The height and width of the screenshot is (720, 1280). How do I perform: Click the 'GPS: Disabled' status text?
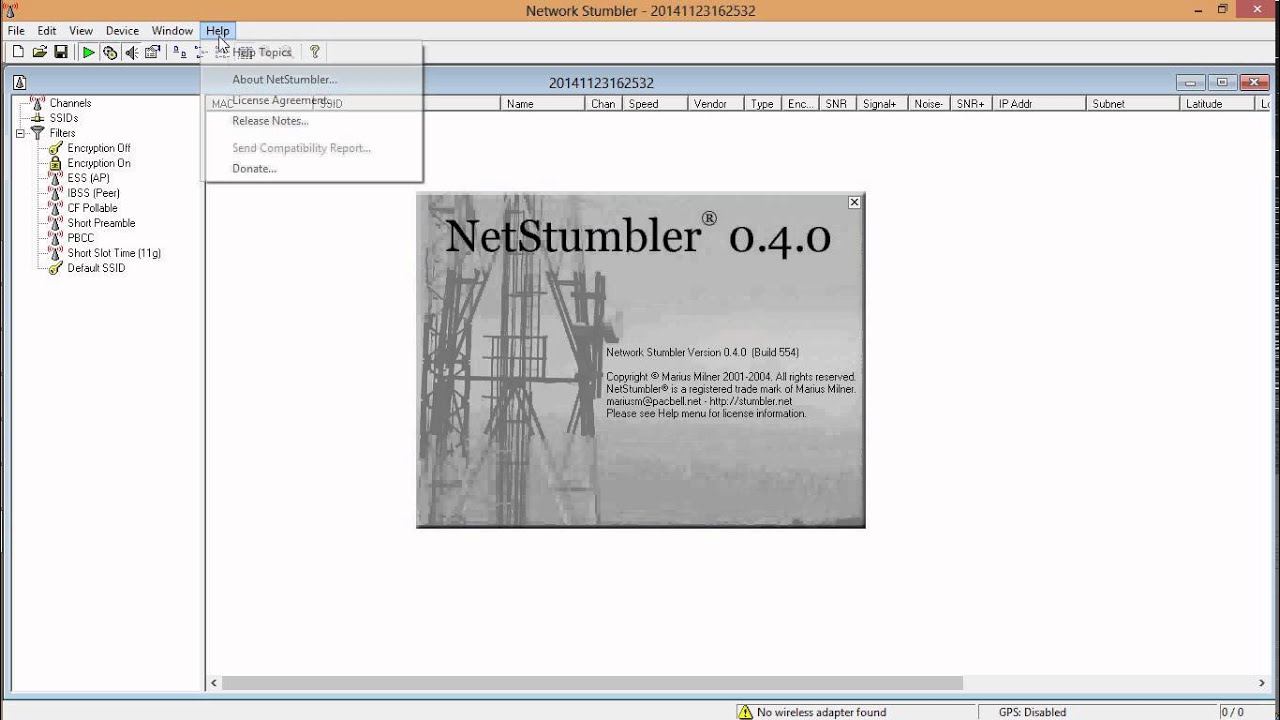pos(1032,712)
